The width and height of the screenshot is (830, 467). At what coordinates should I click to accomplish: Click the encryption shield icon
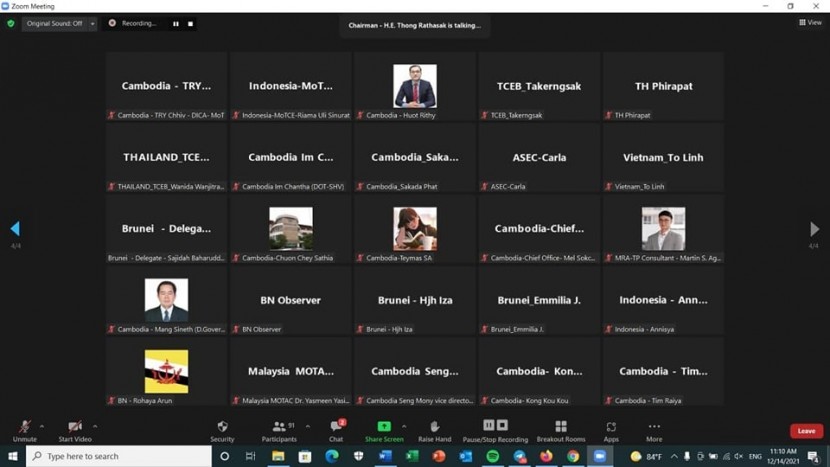tap(11, 23)
